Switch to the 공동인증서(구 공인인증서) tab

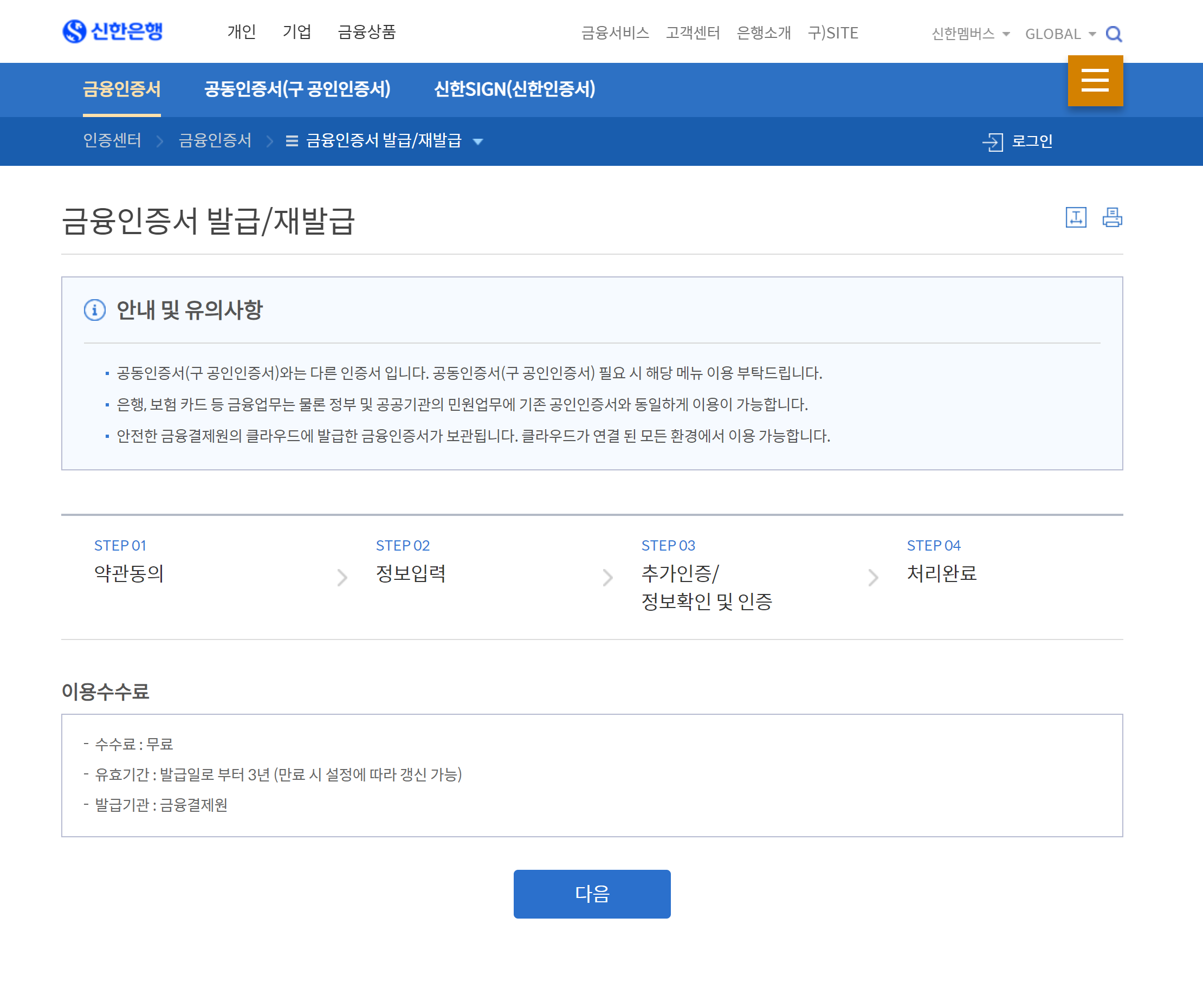[297, 89]
